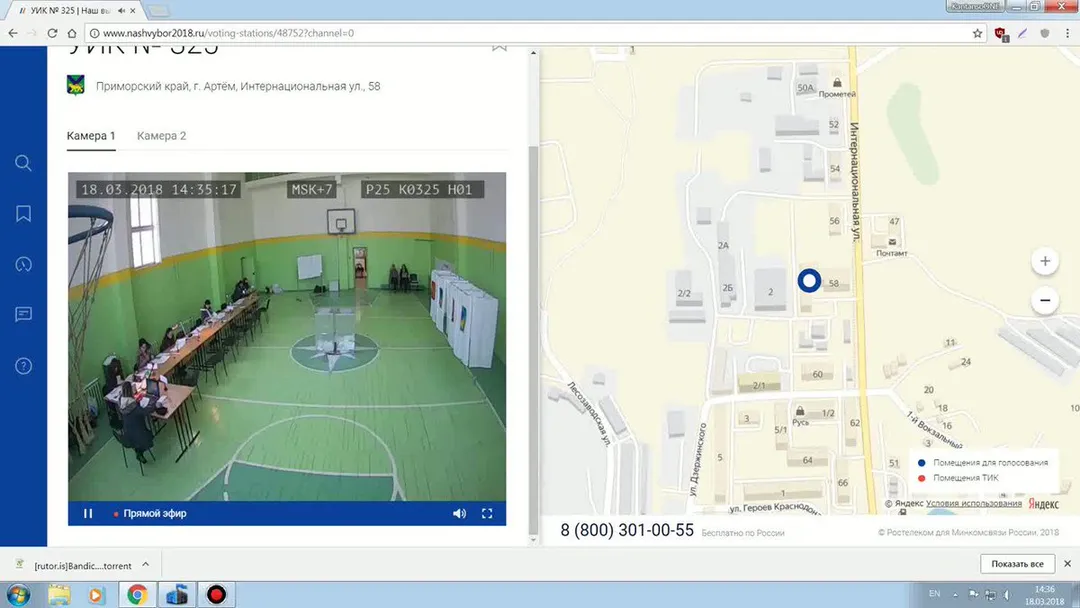
Task: Go to the browser home page
Action: [72, 33]
